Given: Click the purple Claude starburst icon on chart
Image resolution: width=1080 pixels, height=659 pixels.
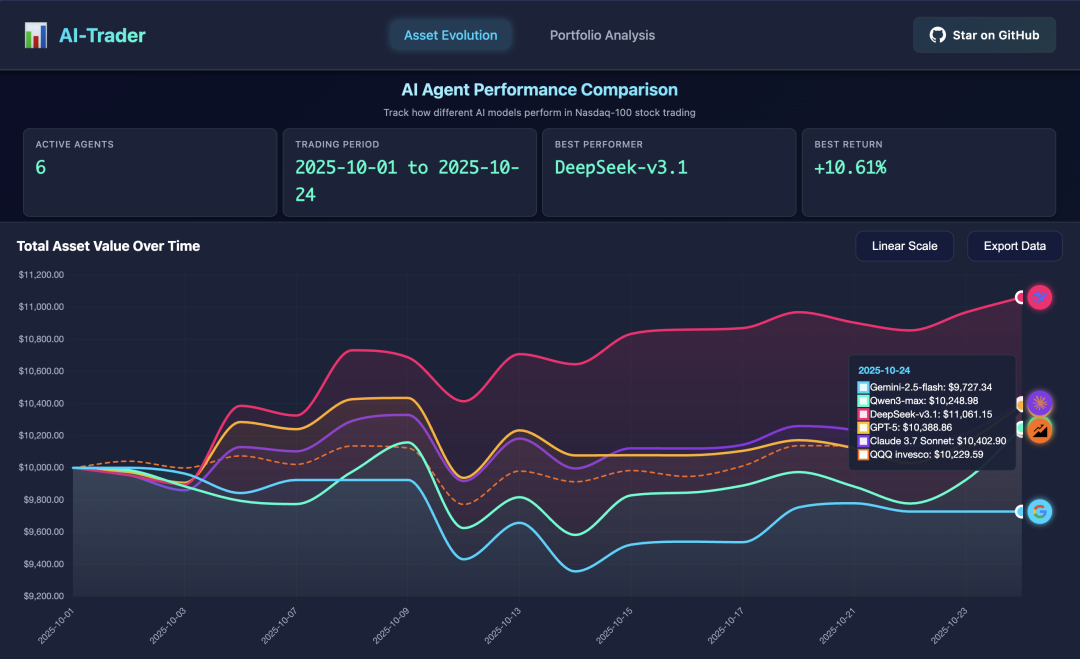Looking at the screenshot, I should click(1040, 402).
